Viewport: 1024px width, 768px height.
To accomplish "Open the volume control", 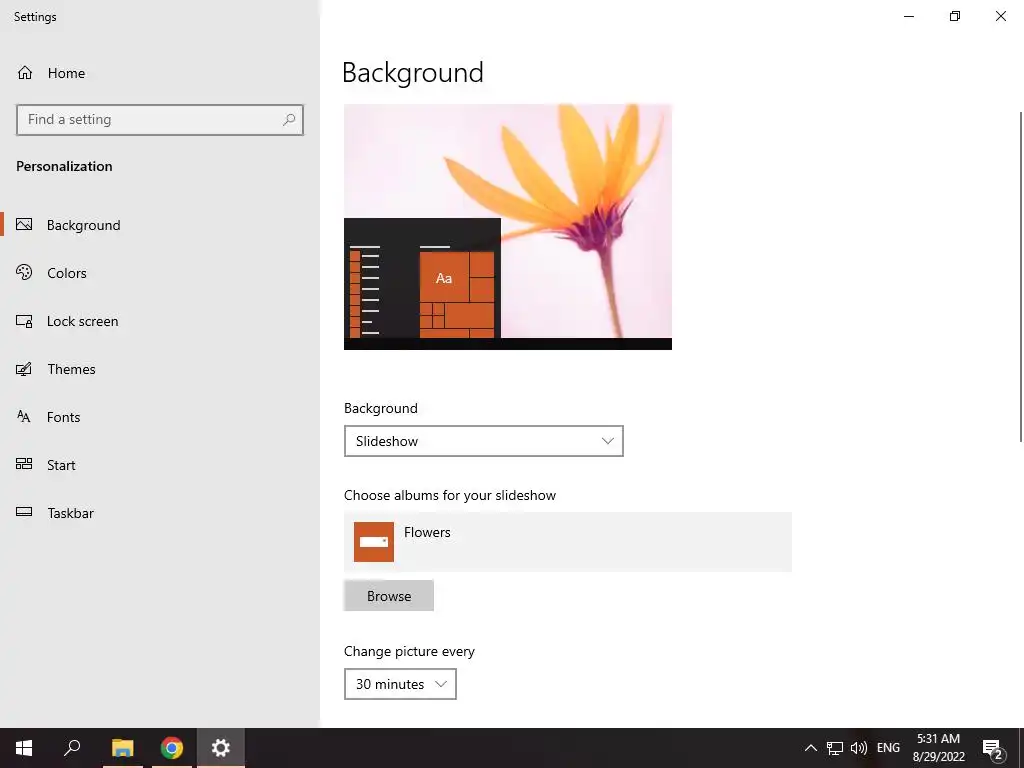I will [859, 748].
